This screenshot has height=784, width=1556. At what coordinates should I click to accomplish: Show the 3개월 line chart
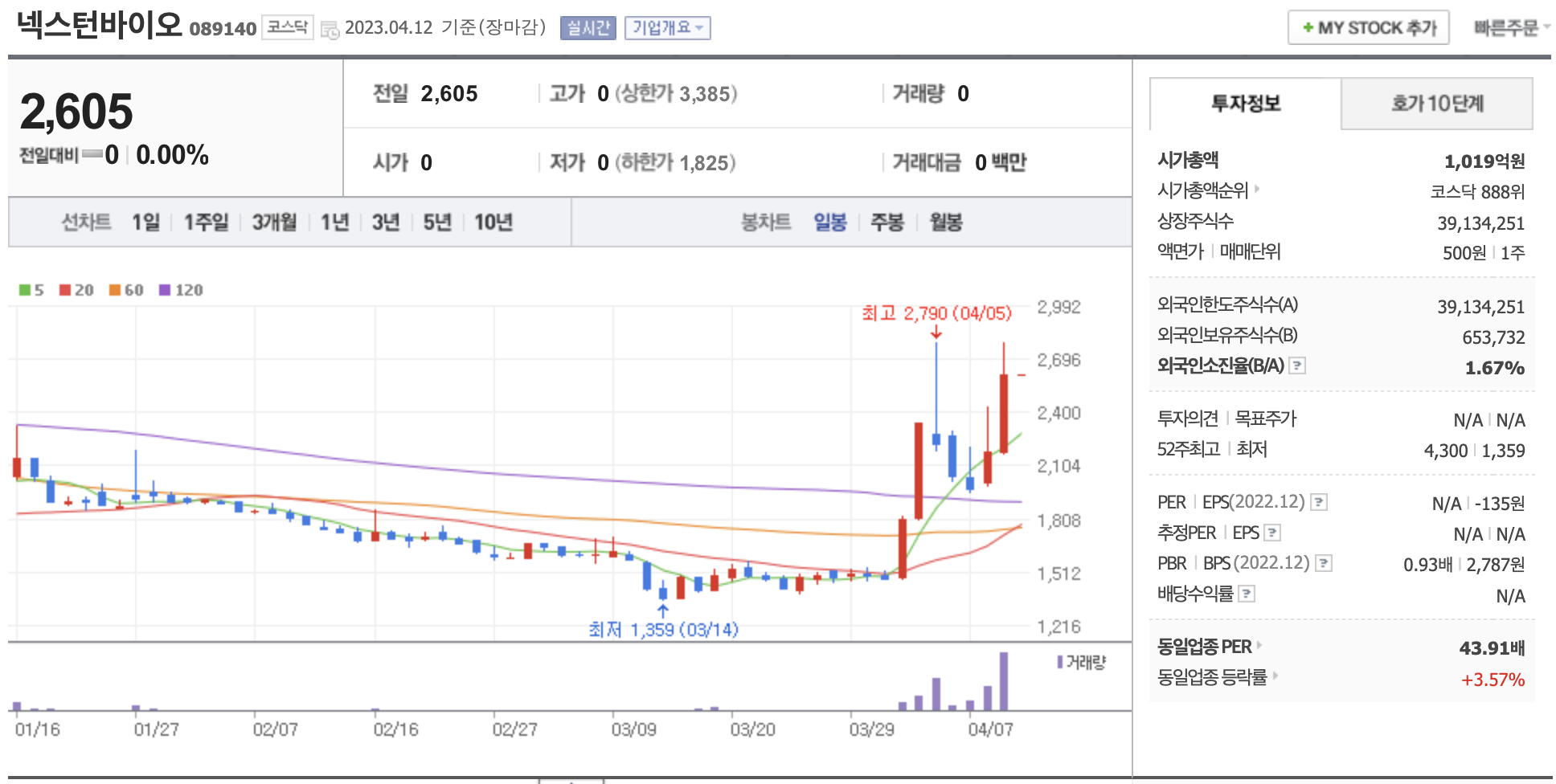(x=274, y=223)
